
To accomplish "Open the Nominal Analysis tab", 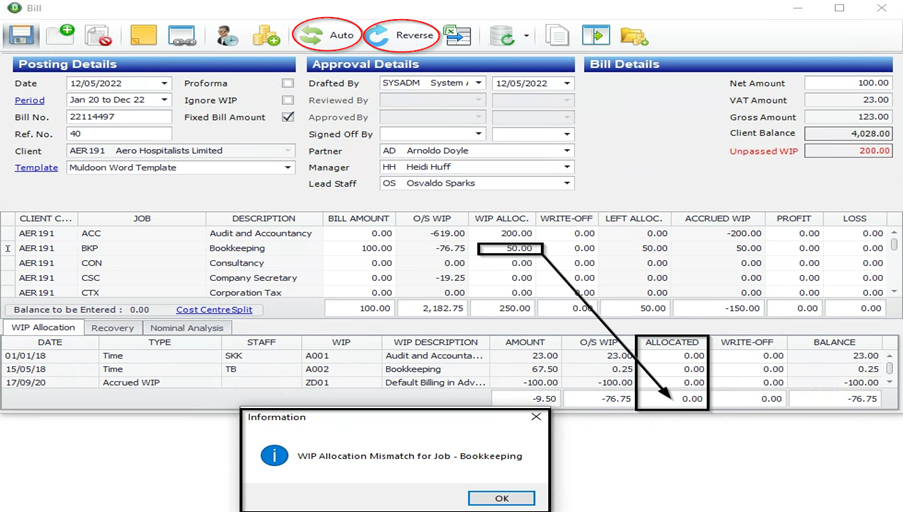I will (x=187, y=328).
